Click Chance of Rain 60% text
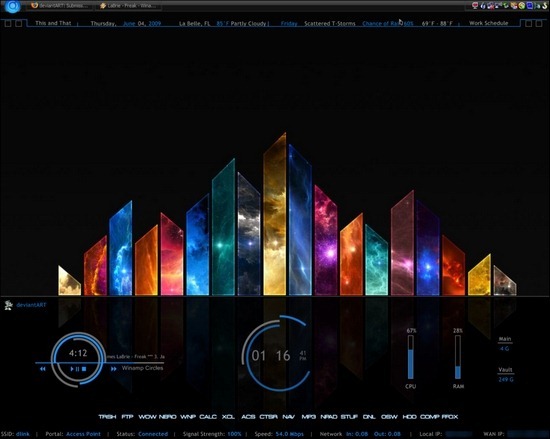 tap(388, 23)
